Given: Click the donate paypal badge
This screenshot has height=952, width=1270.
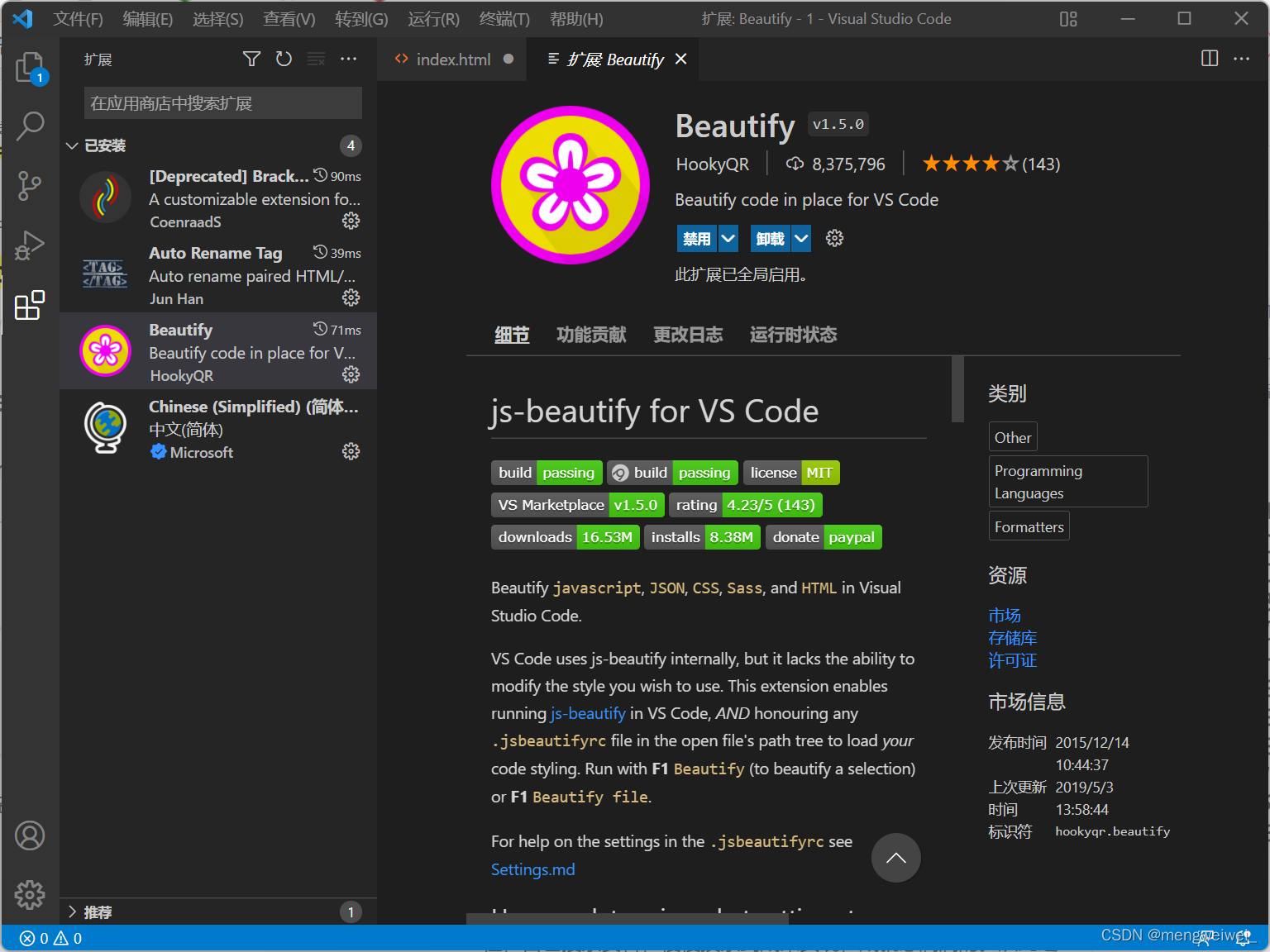Looking at the screenshot, I should [x=824, y=537].
